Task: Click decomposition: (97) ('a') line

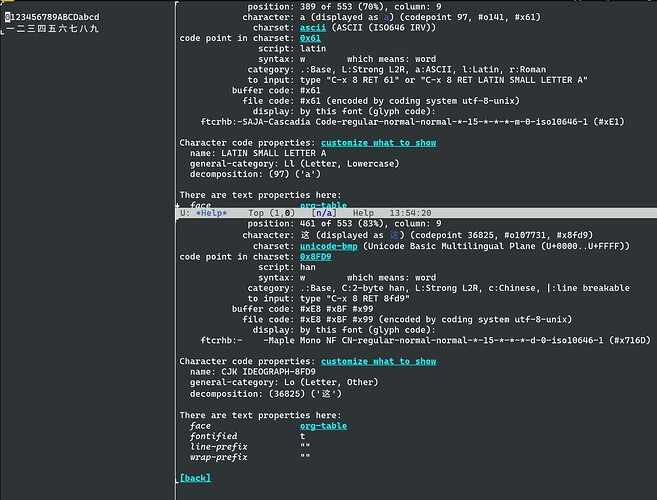Action: (255, 174)
